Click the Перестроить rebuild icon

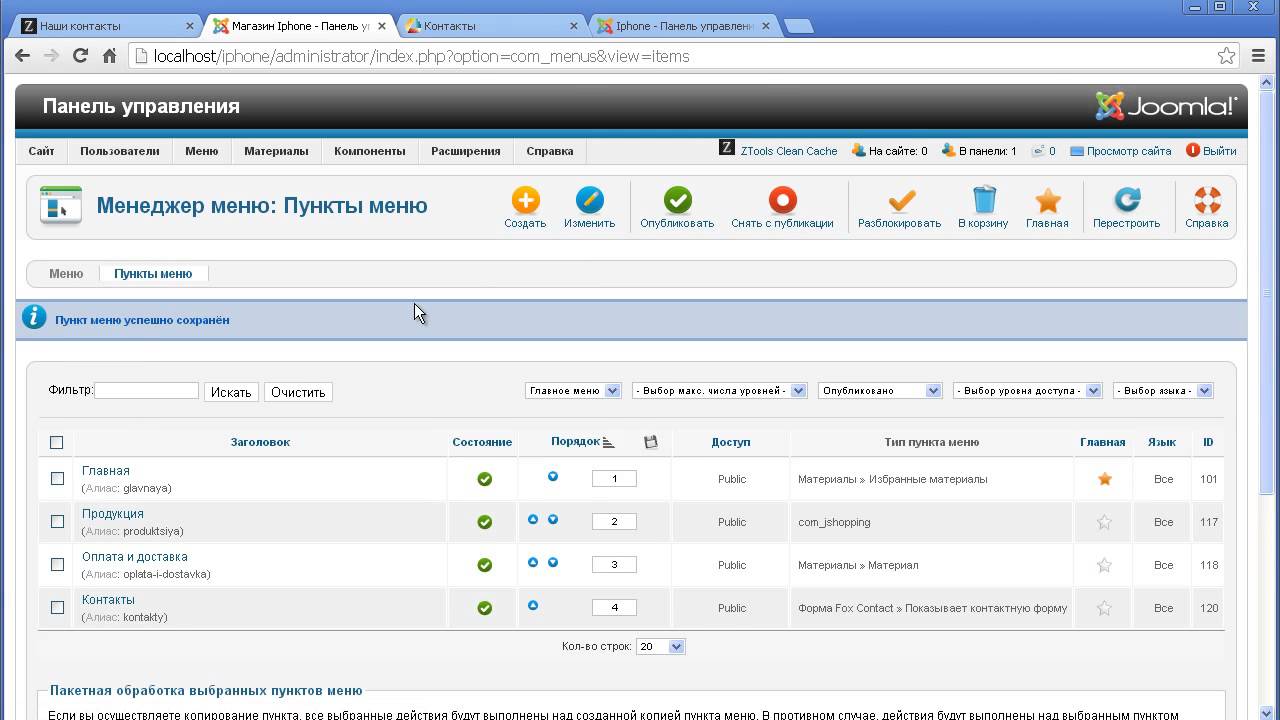[x=1127, y=200]
